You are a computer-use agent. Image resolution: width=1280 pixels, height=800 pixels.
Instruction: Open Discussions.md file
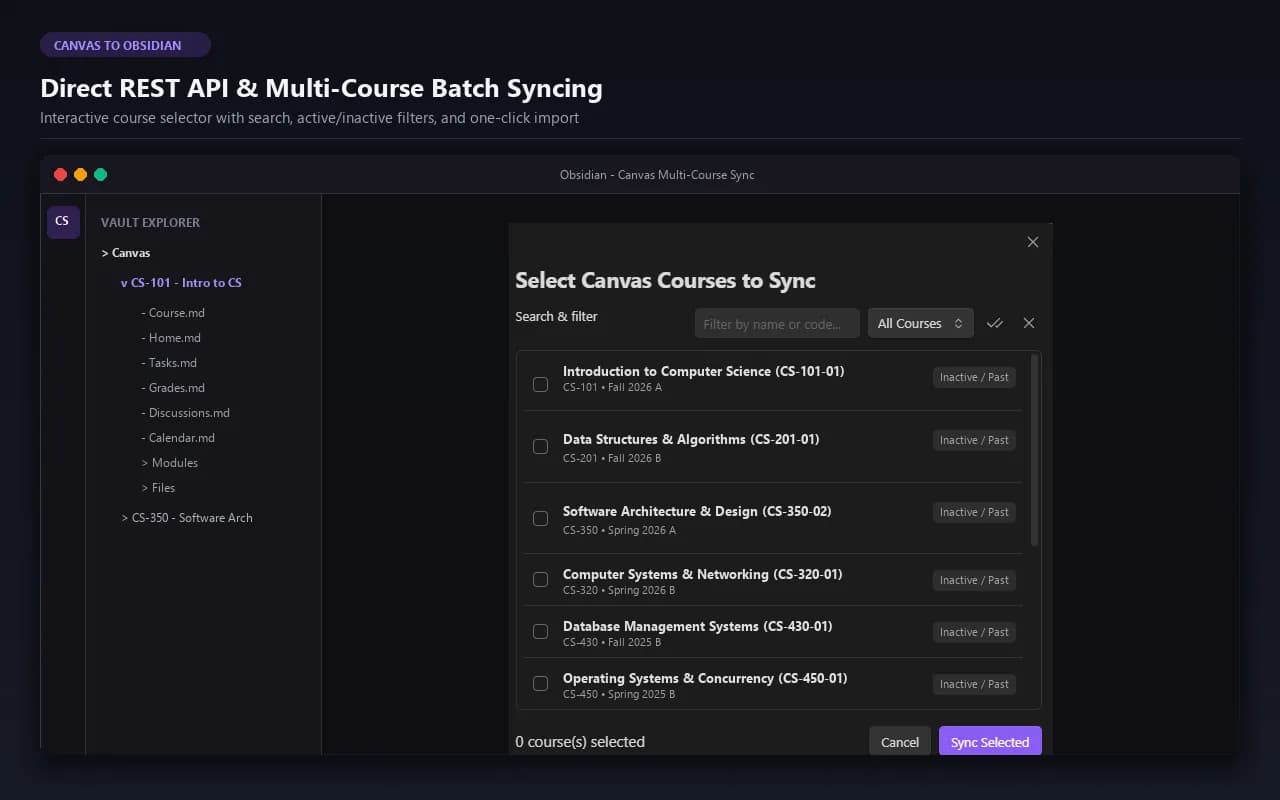(185, 413)
